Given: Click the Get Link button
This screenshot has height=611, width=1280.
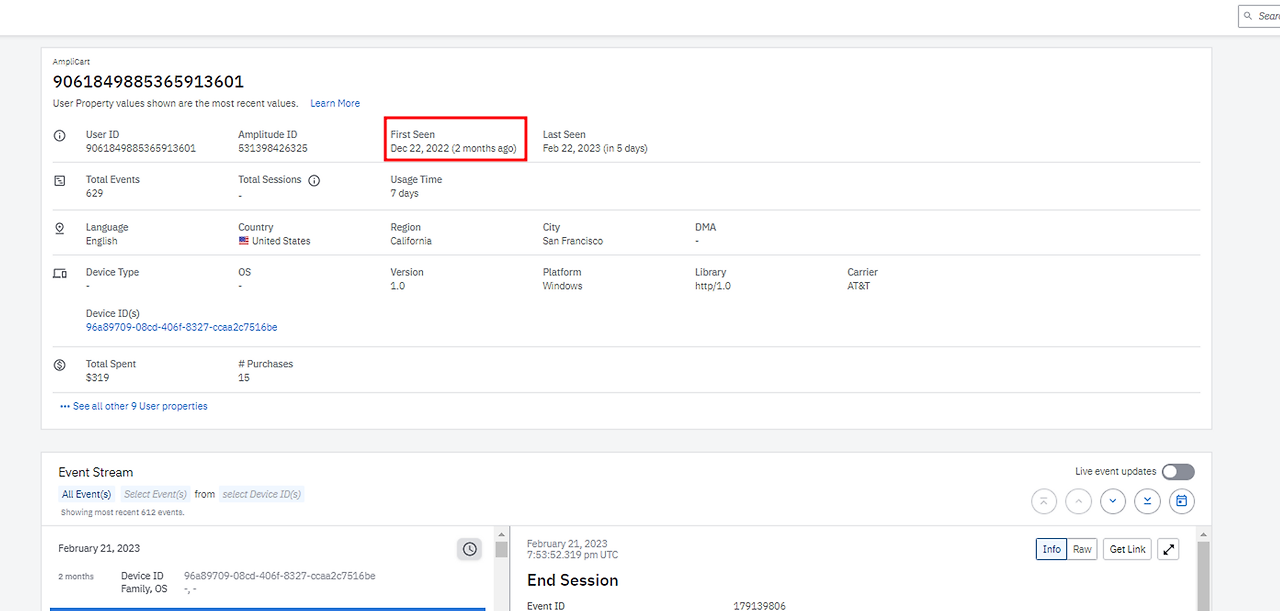Looking at the screenshot, I should tap(1128, 549).
